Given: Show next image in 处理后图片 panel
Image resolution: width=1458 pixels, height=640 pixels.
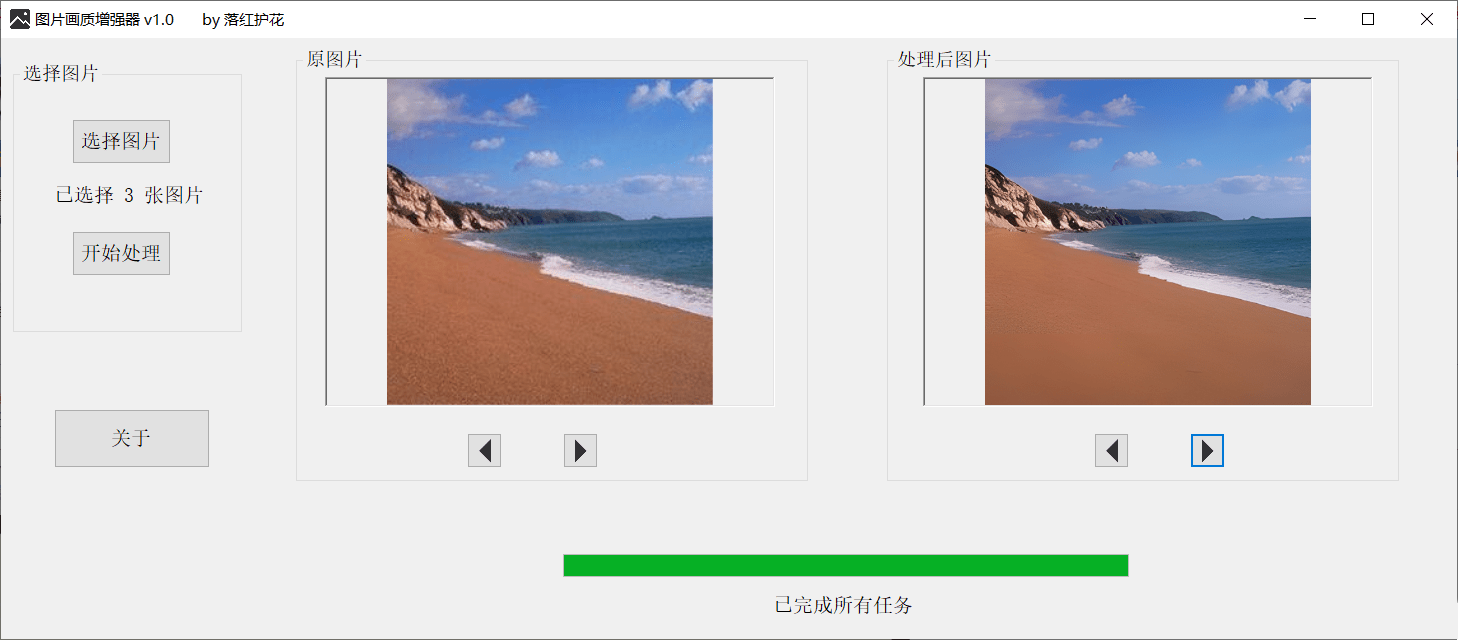Looking at the screenshot, I should click(x=1207, y=451).
